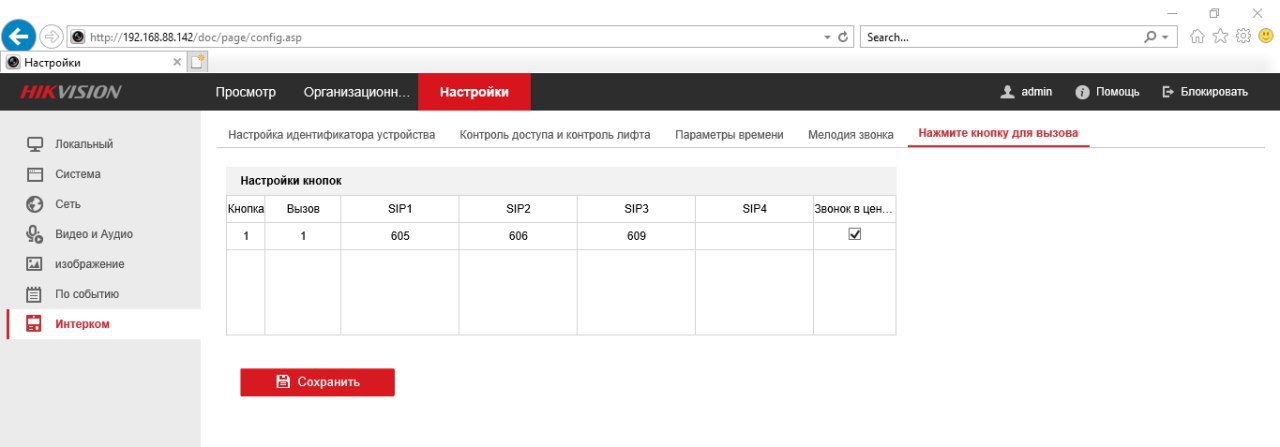Expand the search provider dropdown arrow
1280x447 pixels.
coord(1165,37)
